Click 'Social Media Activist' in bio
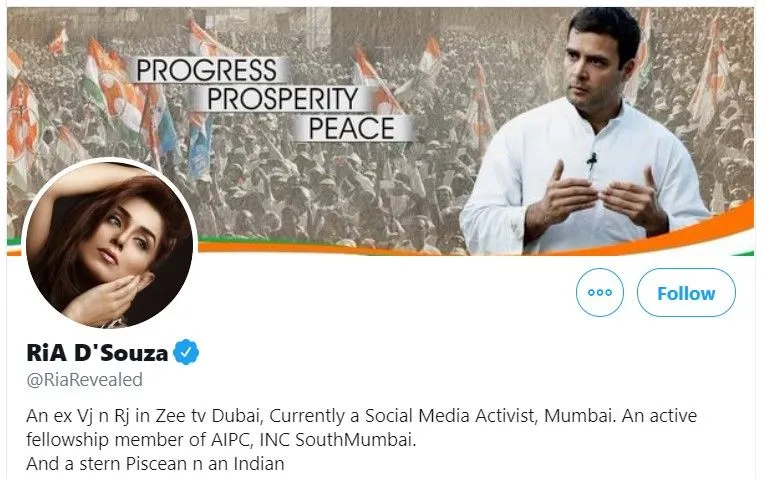This screenshot has height=479, width=766. point(449,416)
